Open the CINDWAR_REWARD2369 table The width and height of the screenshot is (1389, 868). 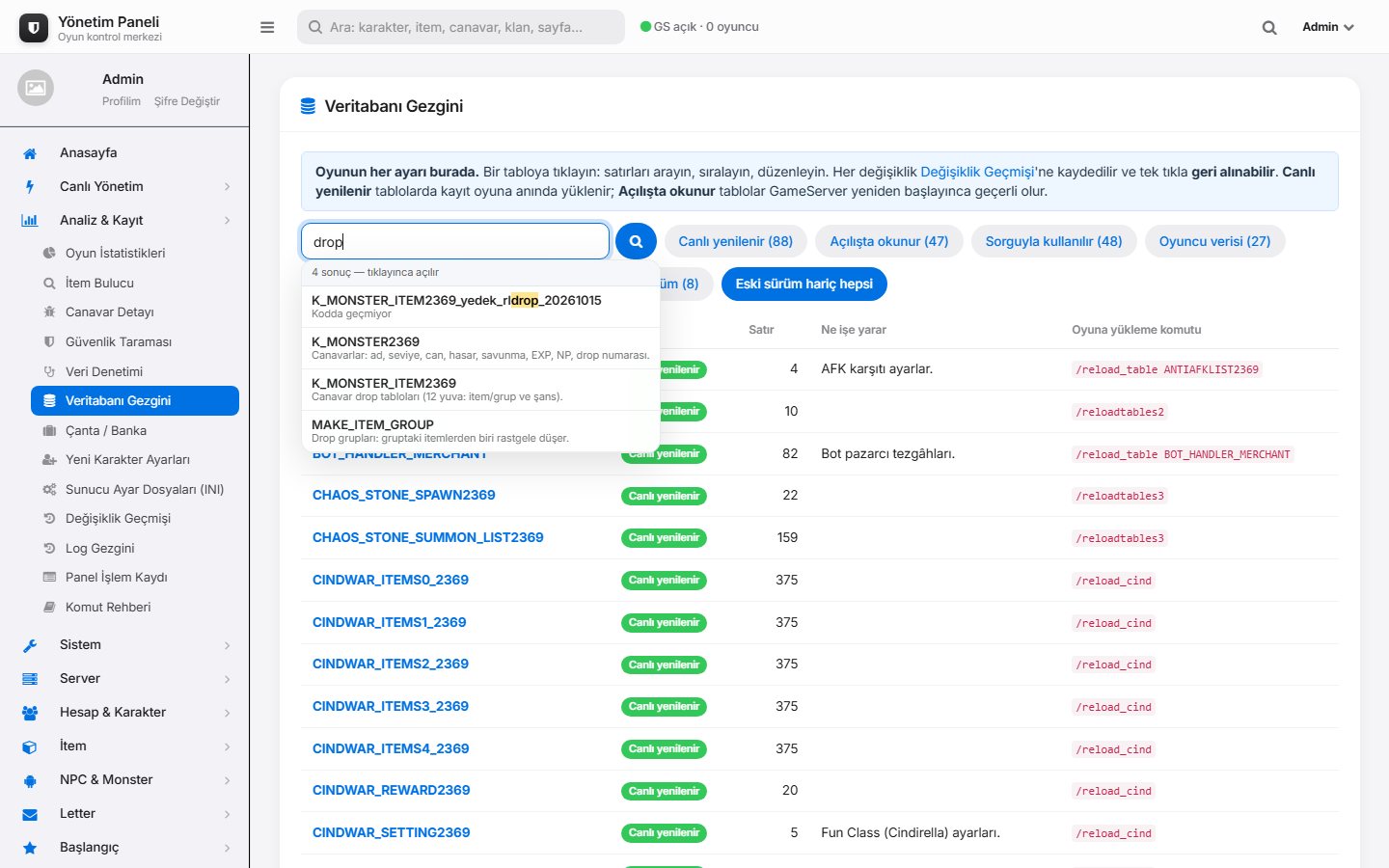(x=391, y=790)
